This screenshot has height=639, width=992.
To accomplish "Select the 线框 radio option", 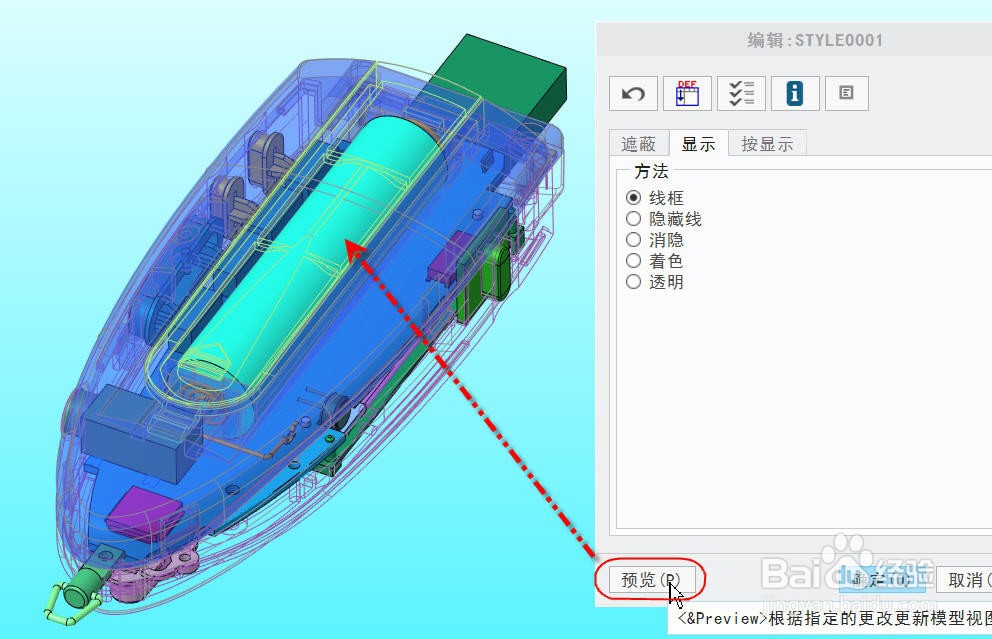I will click(x=655, y=197).
